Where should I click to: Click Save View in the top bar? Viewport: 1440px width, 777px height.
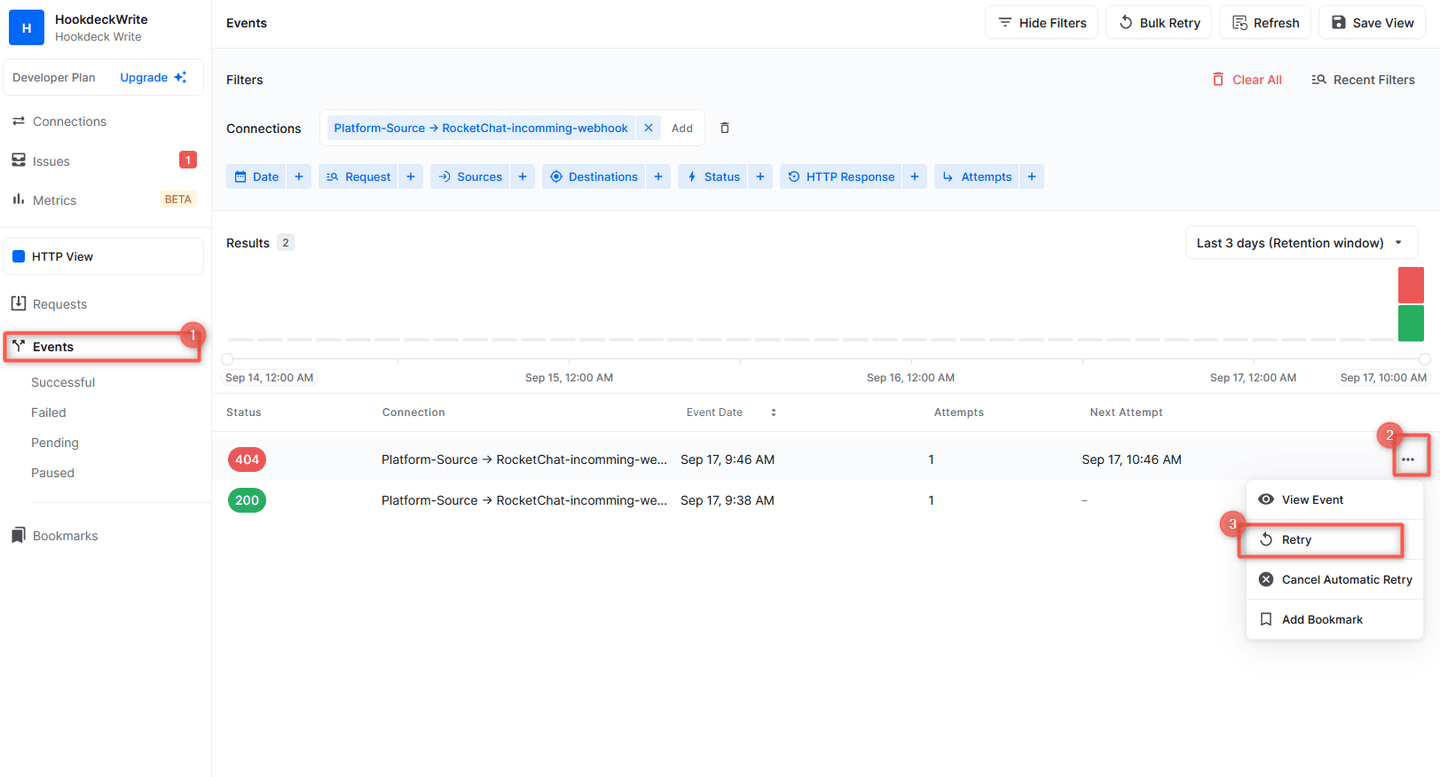point(1371,22)
